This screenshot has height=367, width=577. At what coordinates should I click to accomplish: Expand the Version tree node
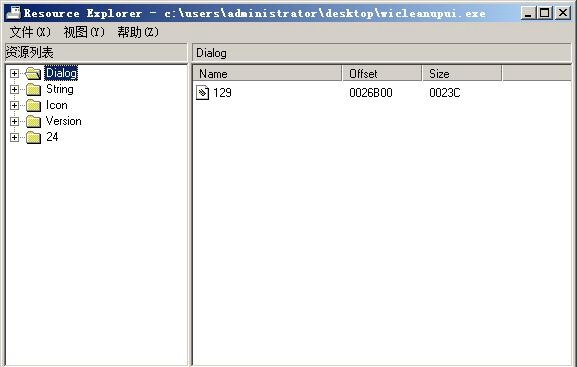point(14,121)
